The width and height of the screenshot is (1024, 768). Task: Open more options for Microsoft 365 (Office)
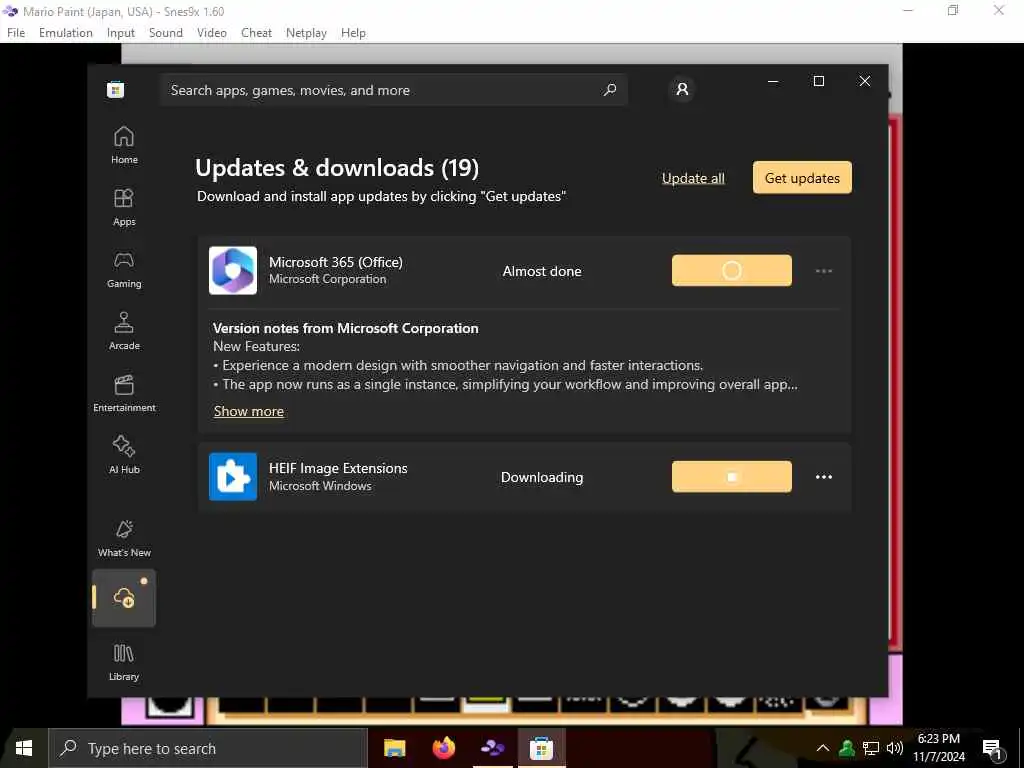(824, 270)
